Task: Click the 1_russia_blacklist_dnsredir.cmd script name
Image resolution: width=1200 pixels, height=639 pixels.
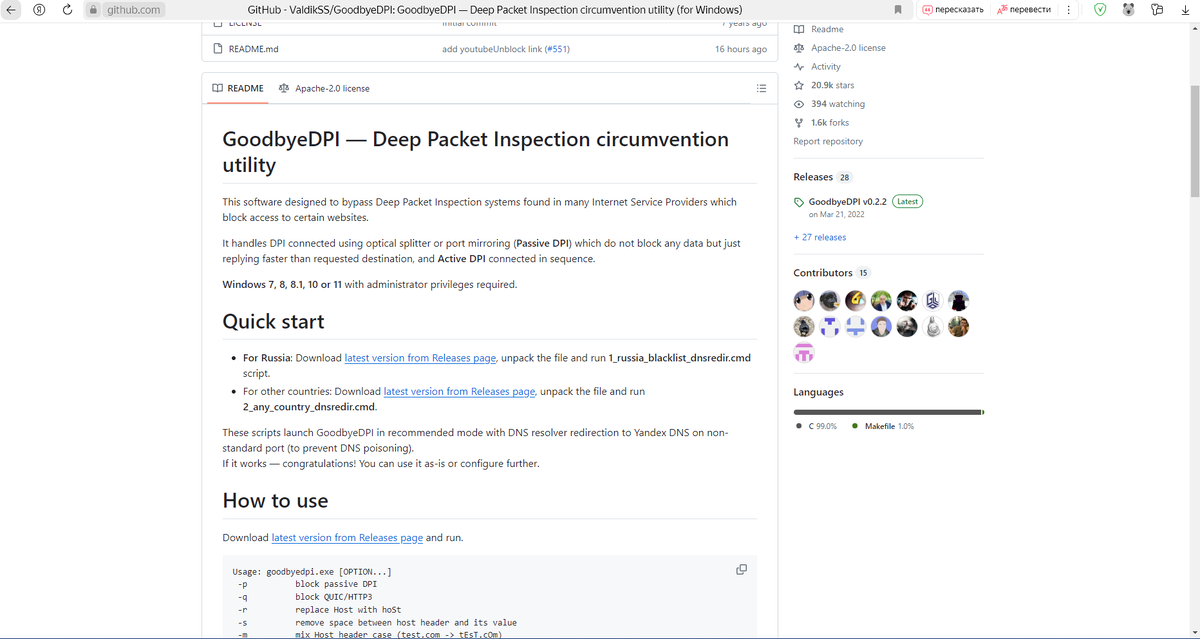Action: [679, 357]
